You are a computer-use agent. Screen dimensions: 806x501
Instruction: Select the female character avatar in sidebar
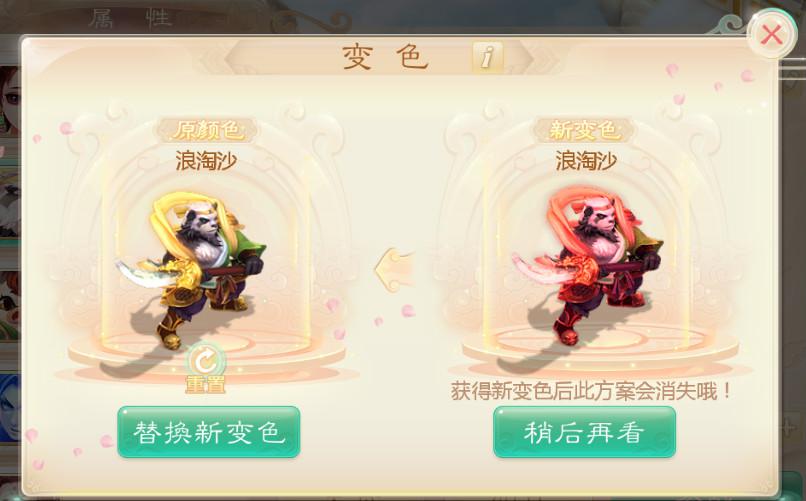click(9, 100)
